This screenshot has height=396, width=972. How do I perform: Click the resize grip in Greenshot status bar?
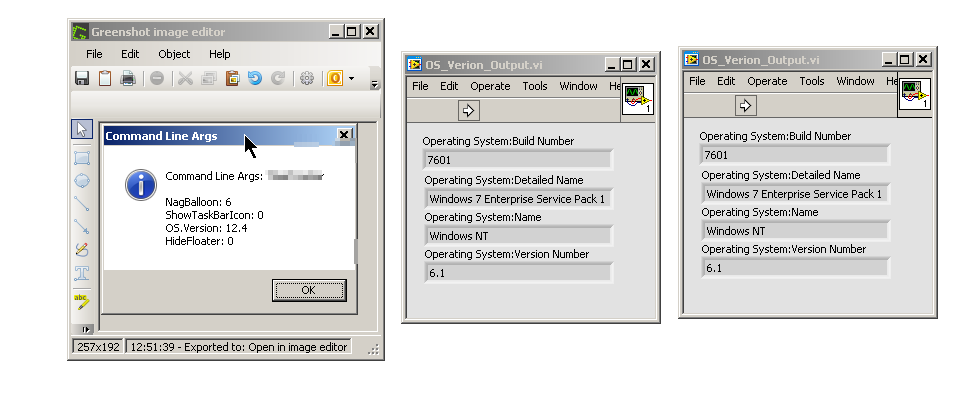coord(373,350)
